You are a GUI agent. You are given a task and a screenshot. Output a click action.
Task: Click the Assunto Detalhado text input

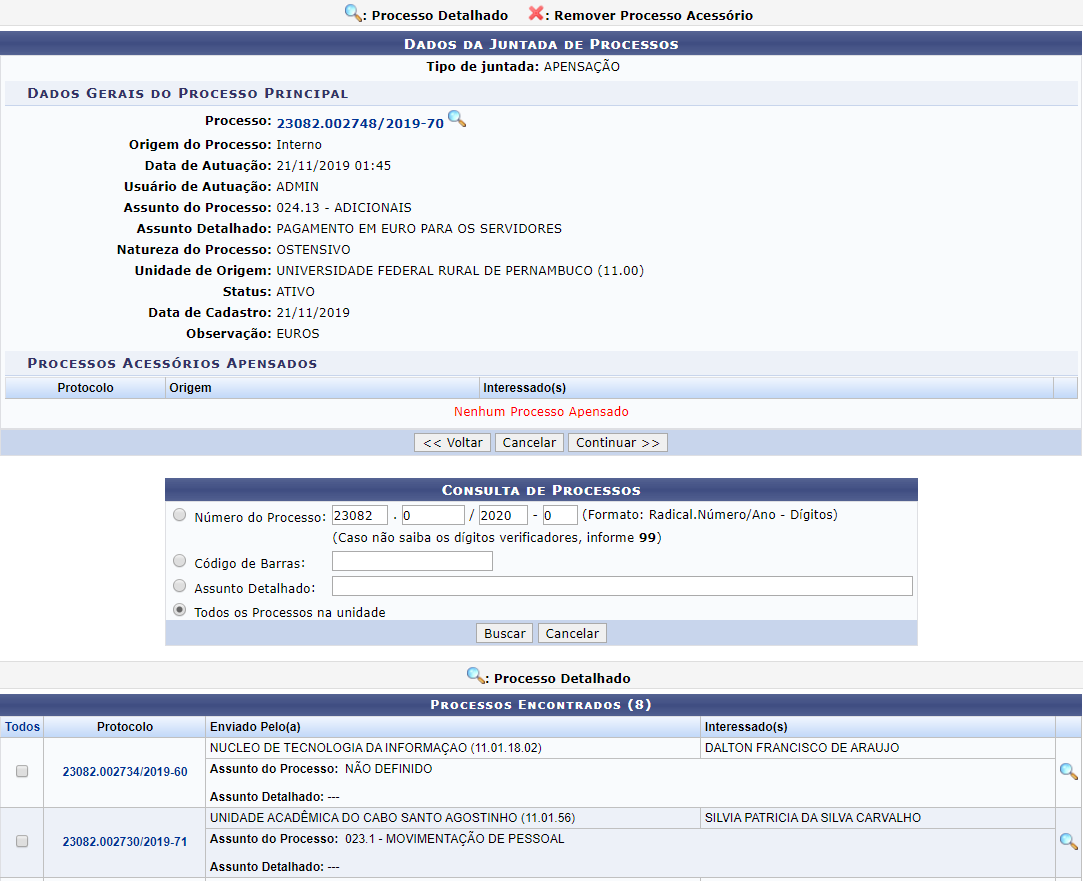point(621,586)
